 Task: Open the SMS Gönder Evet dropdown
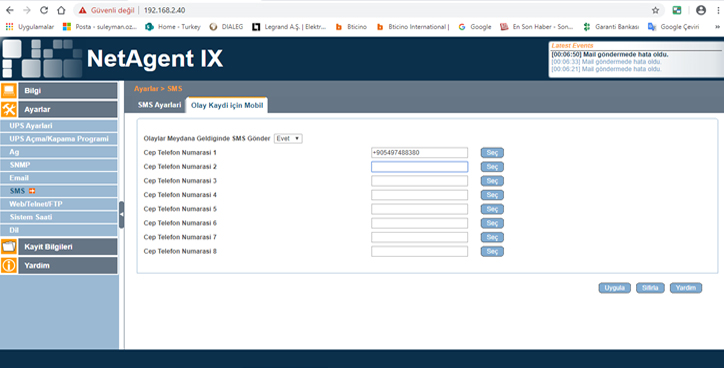coord(288,139)
